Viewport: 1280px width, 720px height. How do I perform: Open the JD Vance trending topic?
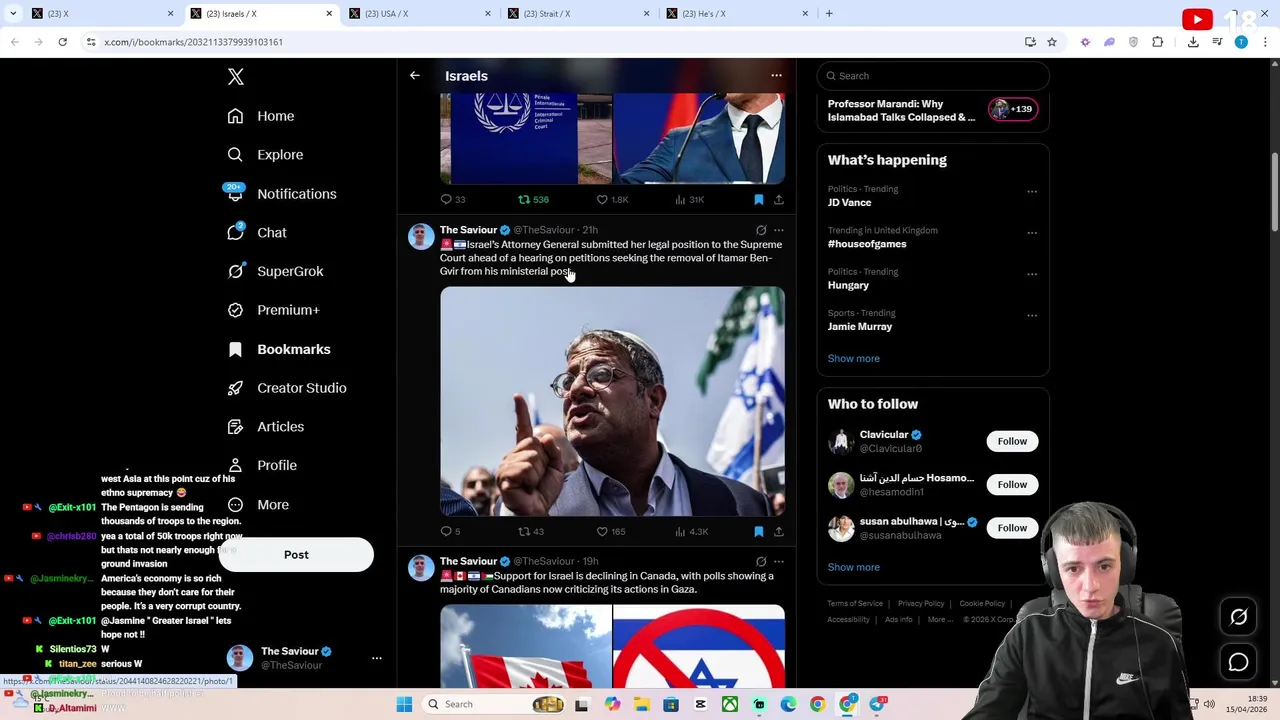coord(849,203)
